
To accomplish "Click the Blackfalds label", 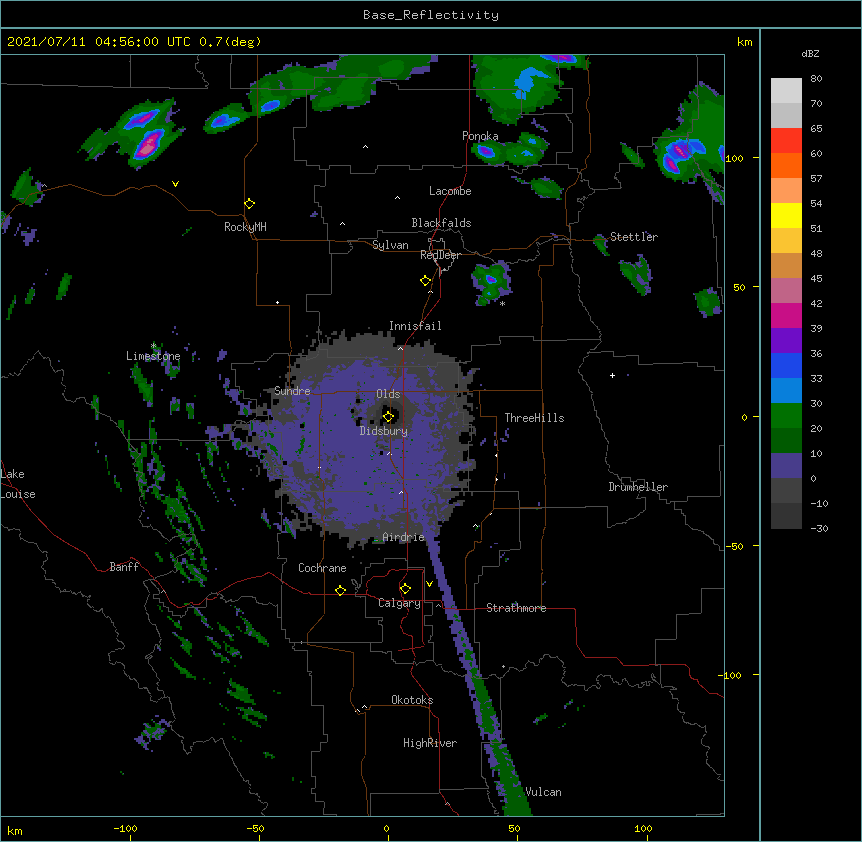I will [x=441, y=223].
